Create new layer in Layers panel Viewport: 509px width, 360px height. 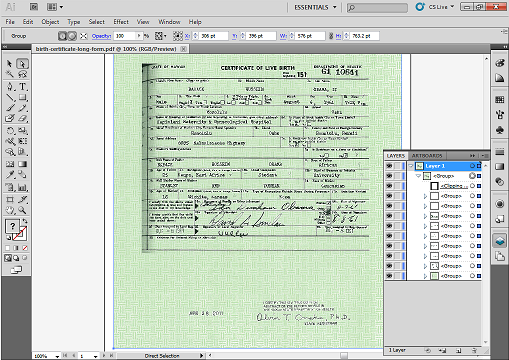point(459,350)
